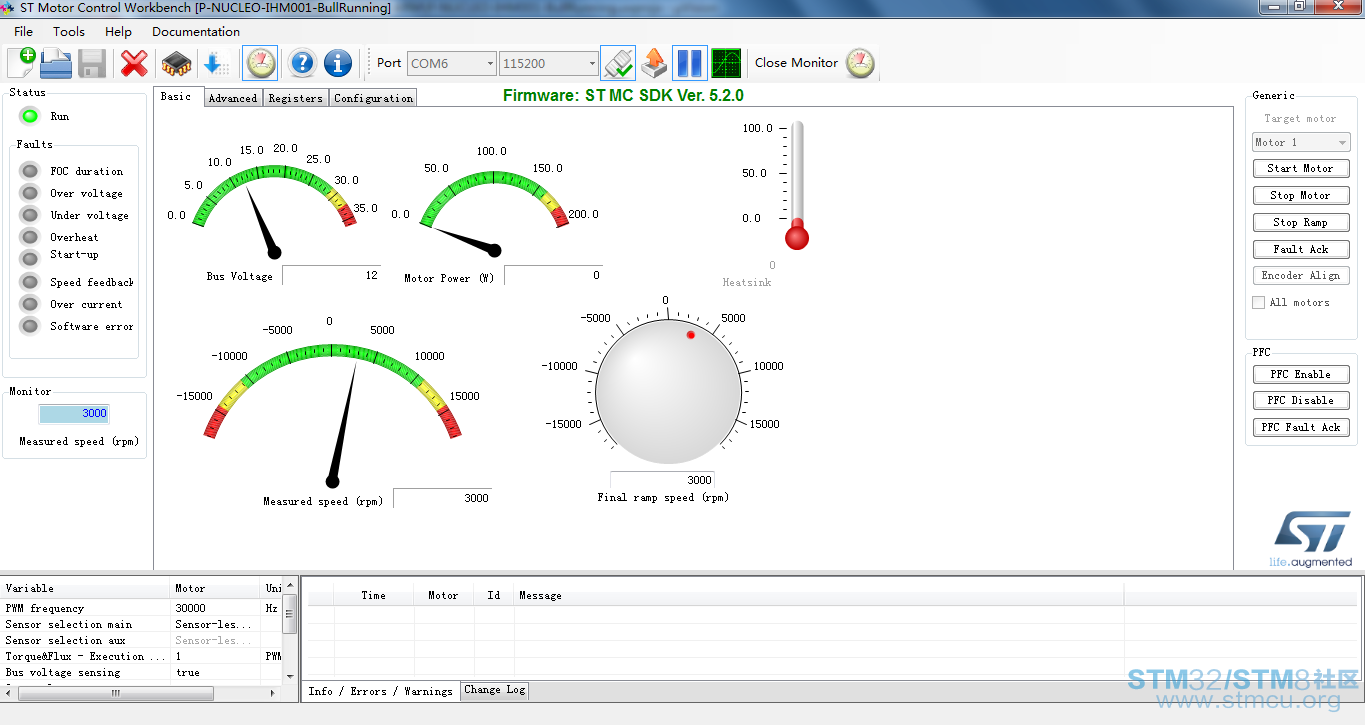Check the All motors checkbox
Image resolution: width=1365 pixels, height=725 pixels.
[1259, 302]
